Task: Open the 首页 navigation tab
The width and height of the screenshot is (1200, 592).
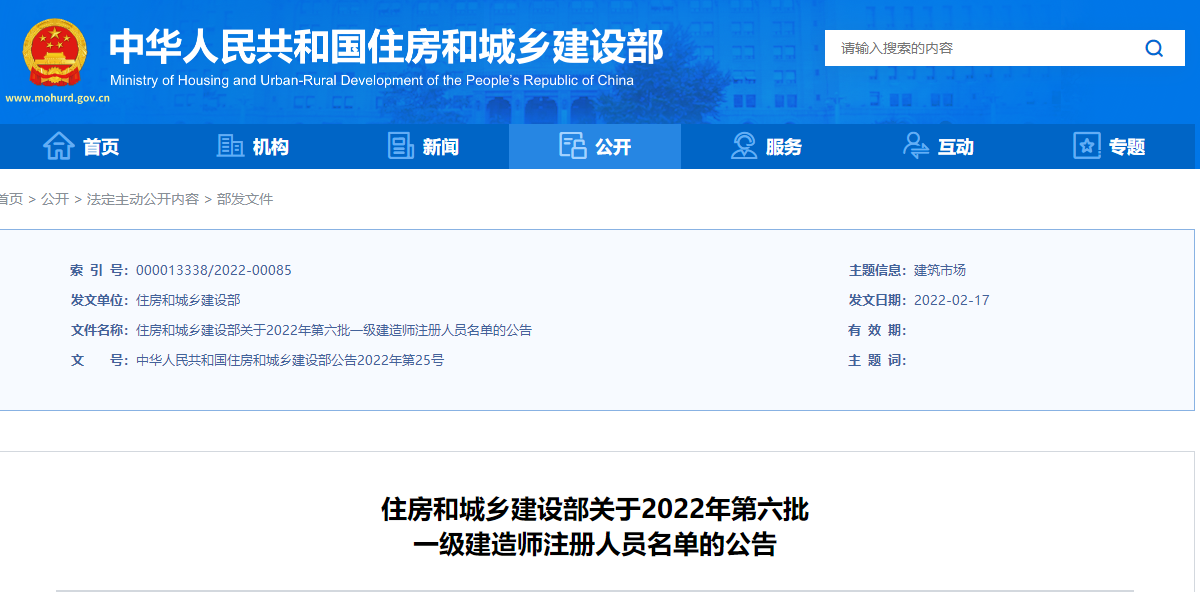Action: click(101, 147)
